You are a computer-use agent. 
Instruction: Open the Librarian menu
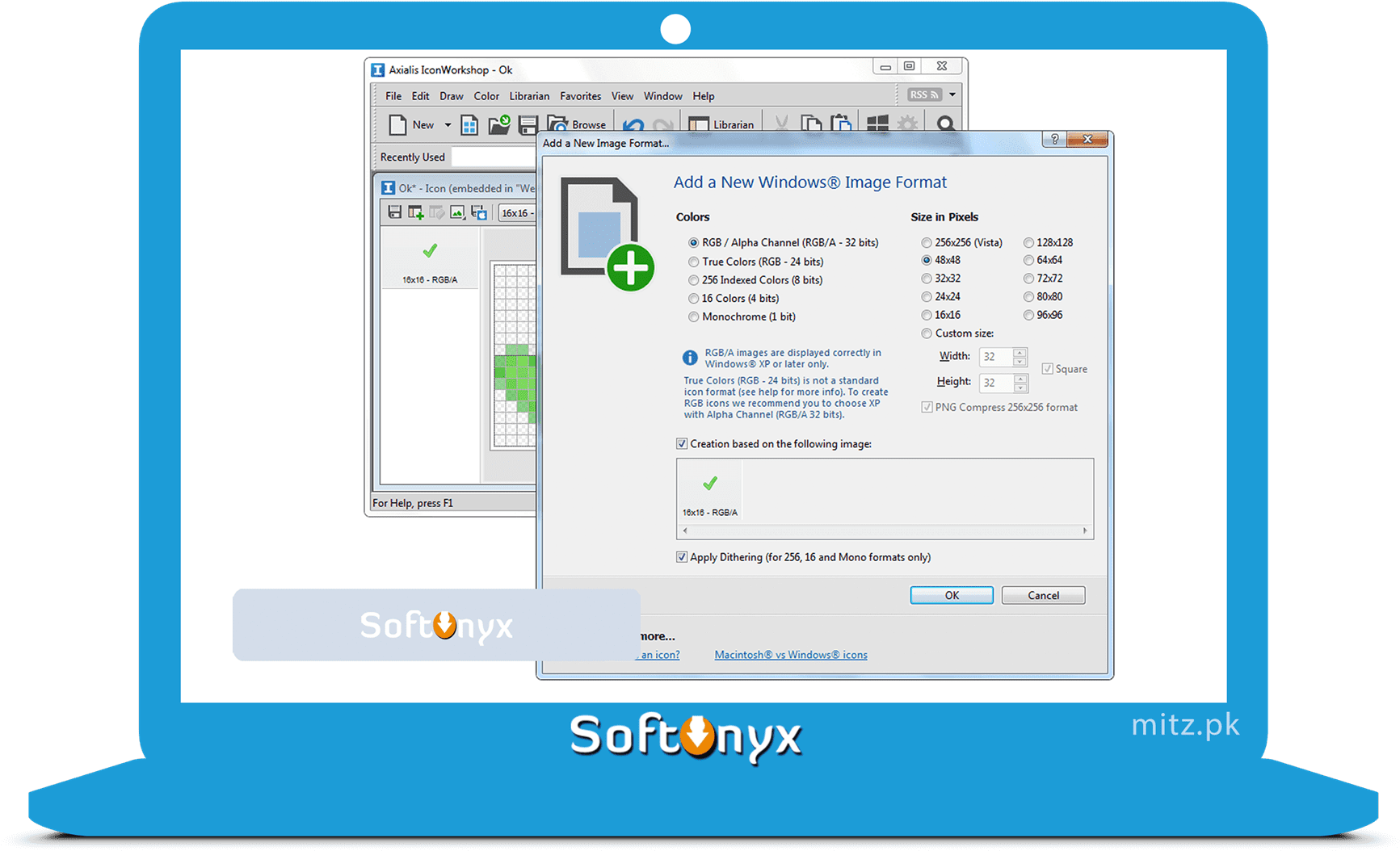[x=529, y=96]
